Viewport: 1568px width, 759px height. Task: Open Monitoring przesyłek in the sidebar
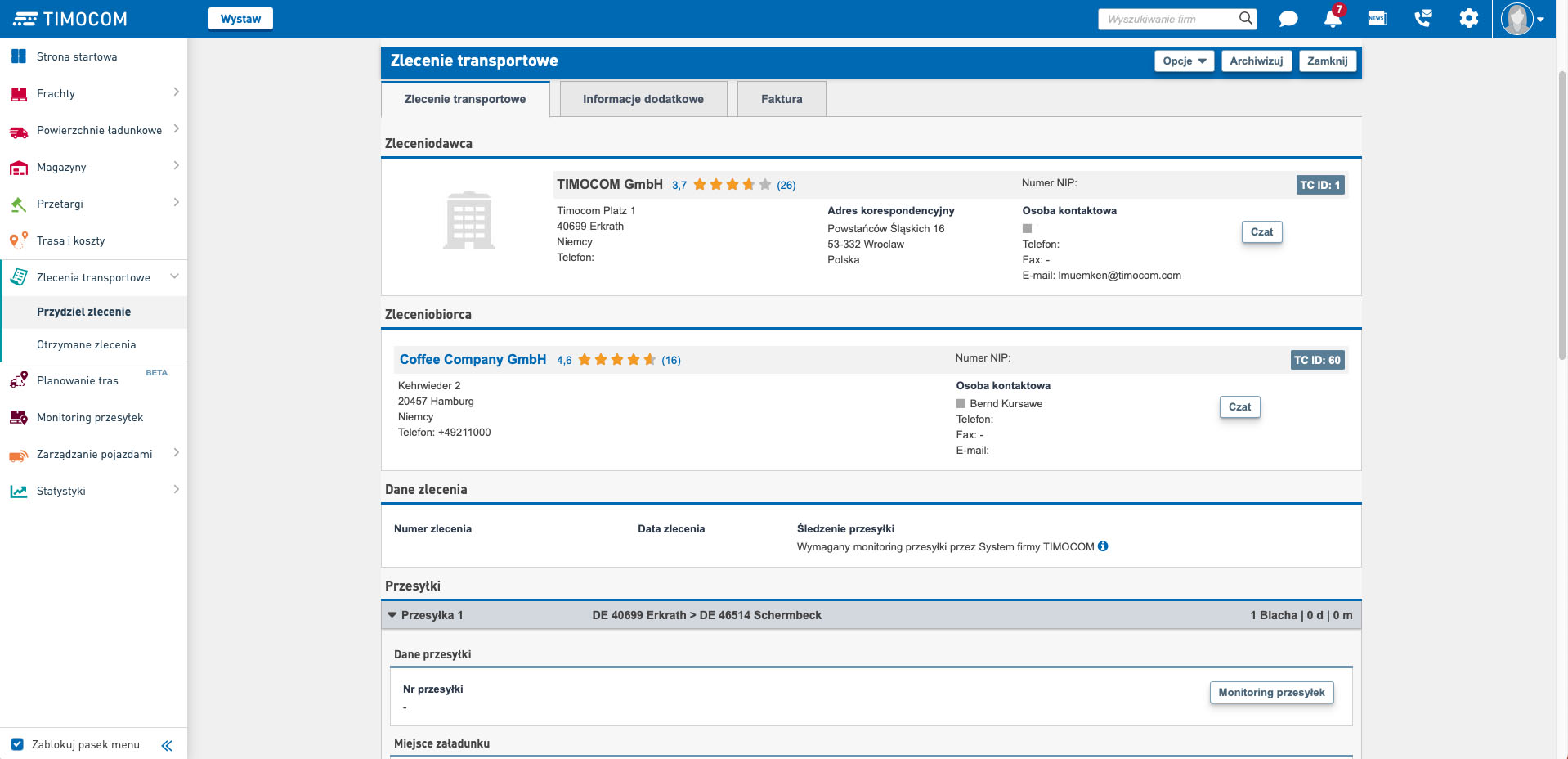point(90,418)
